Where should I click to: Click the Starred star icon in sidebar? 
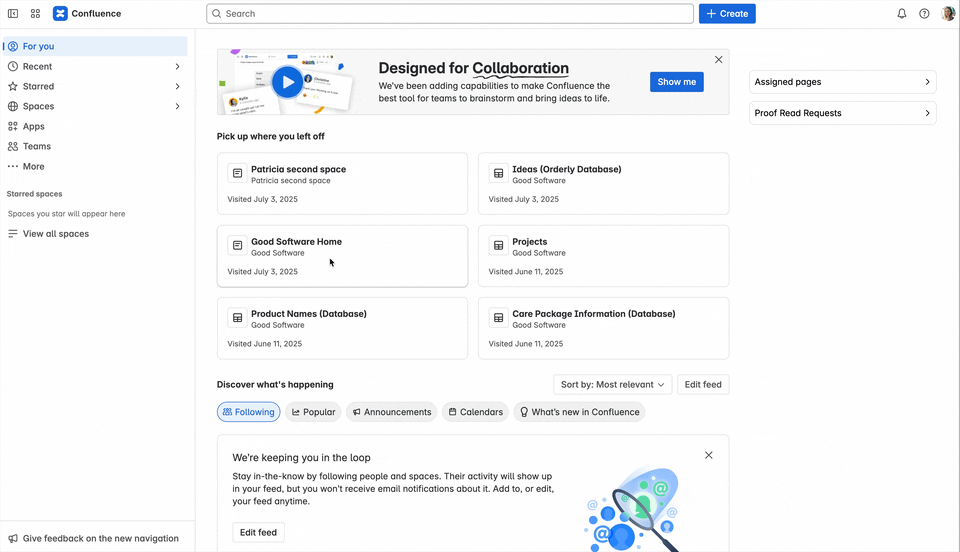click(x=13, y=86)
